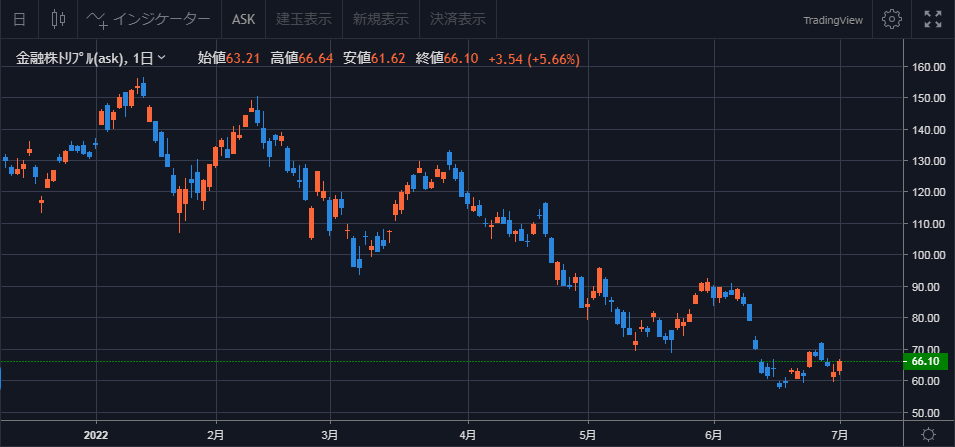Open the 日 timeframe selector
This screenshot has width=955, height=447.
point(19,19)
